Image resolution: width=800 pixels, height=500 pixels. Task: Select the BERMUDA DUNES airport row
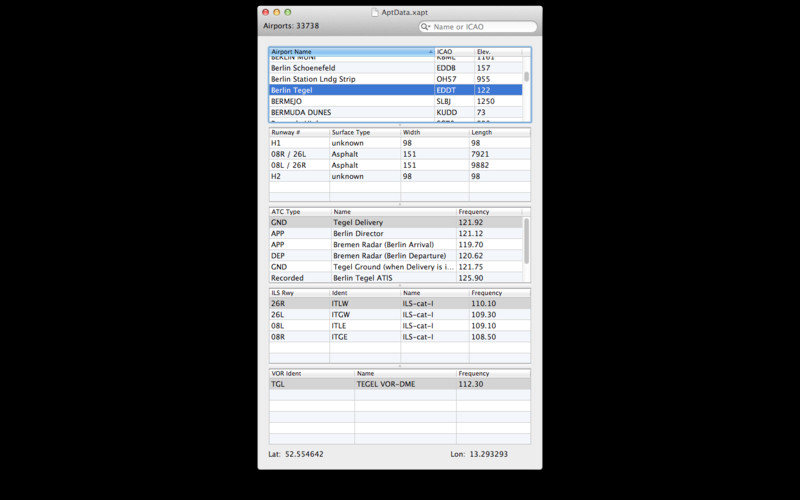[395, 112]
